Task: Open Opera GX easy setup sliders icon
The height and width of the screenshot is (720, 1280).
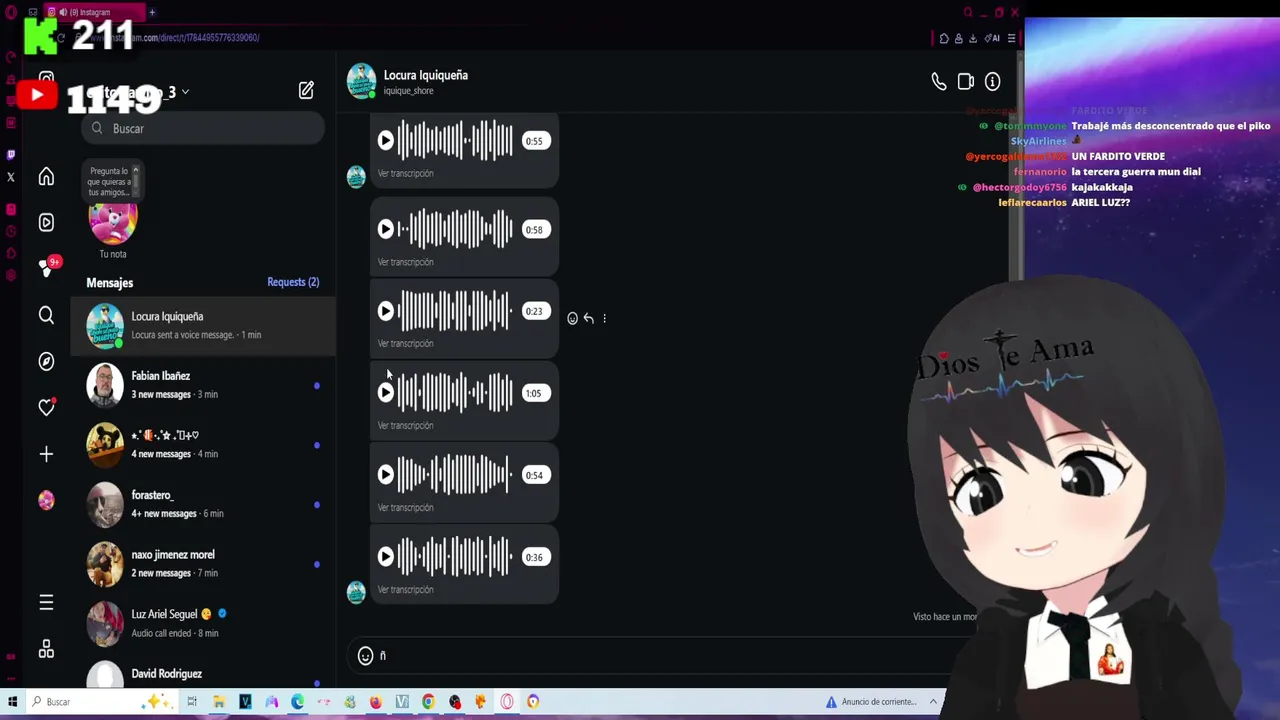Action: click(1011, 38)
